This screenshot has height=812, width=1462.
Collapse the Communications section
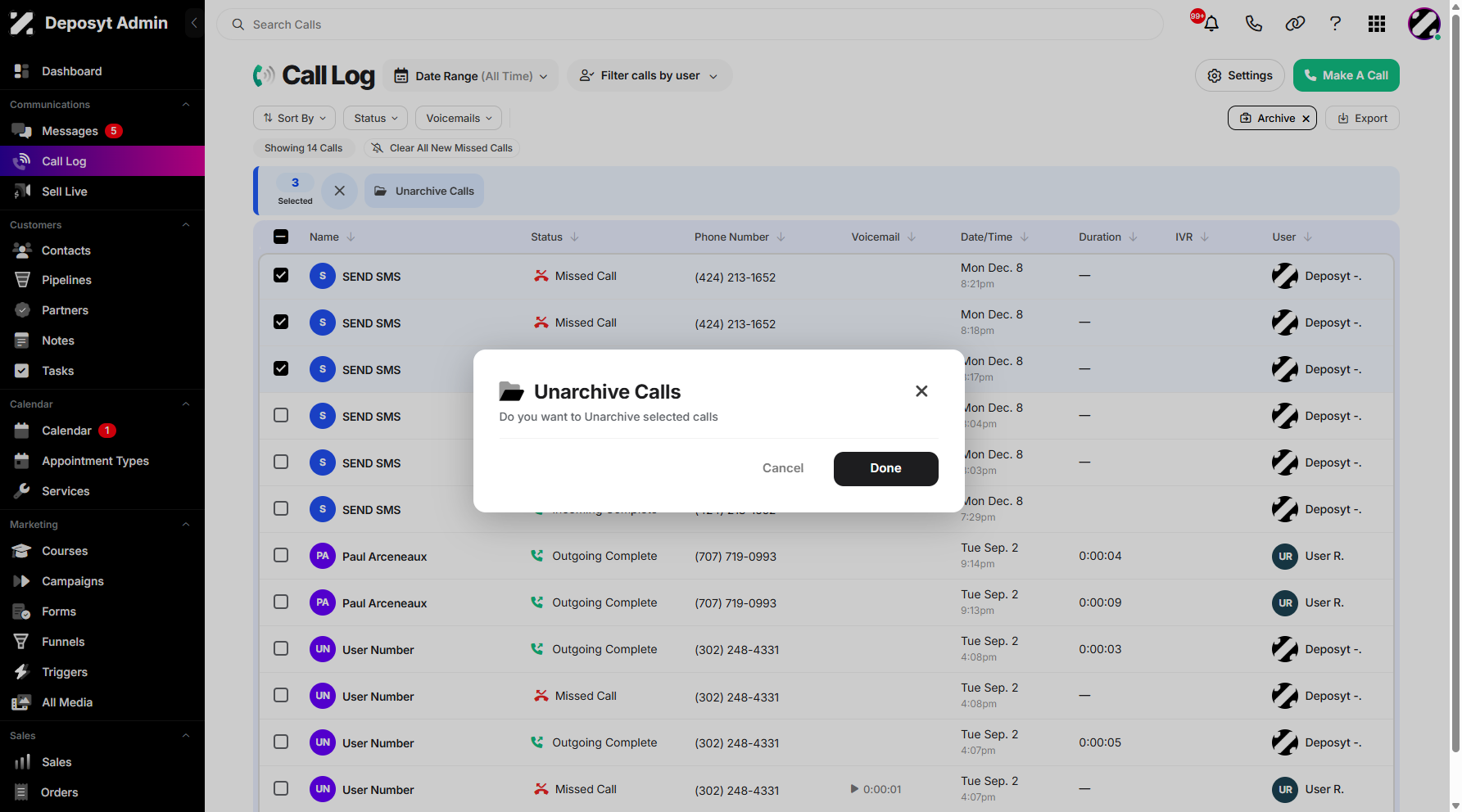point(186,105)
